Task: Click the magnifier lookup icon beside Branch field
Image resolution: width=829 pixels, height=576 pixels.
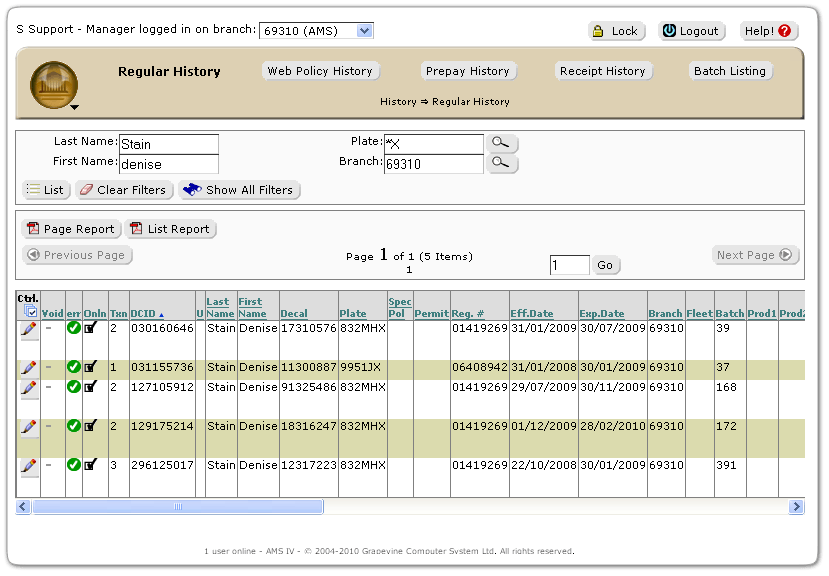Action: (x=502, y=163)
